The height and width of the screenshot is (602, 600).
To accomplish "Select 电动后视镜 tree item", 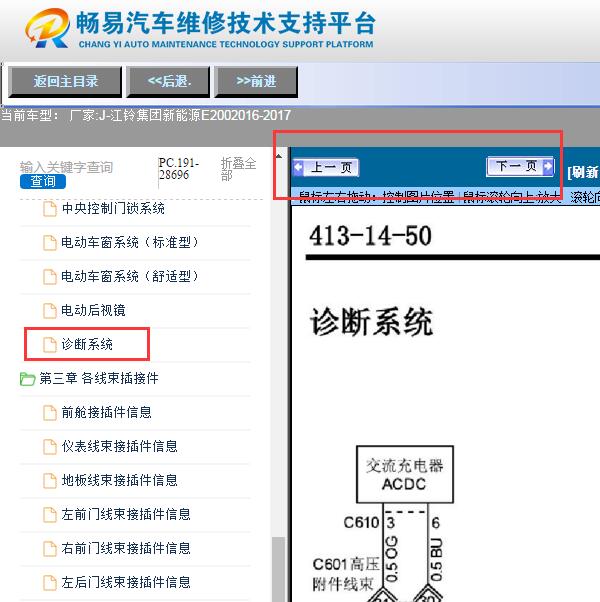I will click(x=93, y=310).
